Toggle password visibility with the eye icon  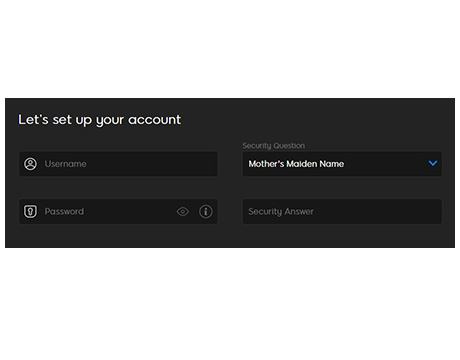(x=183, y=211)
